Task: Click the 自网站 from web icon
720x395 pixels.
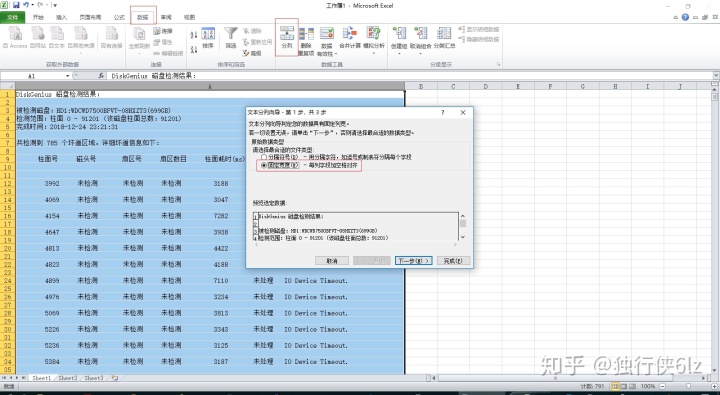Action: (x=38, y=34)
